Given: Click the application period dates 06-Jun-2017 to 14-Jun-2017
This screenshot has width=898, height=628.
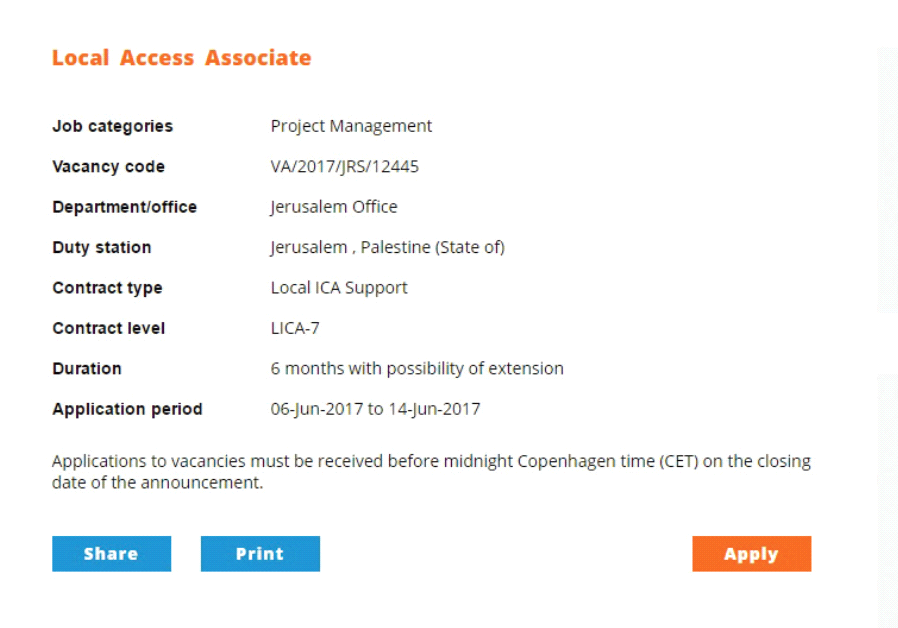Looking at the screenshot, I should [375, 409].
